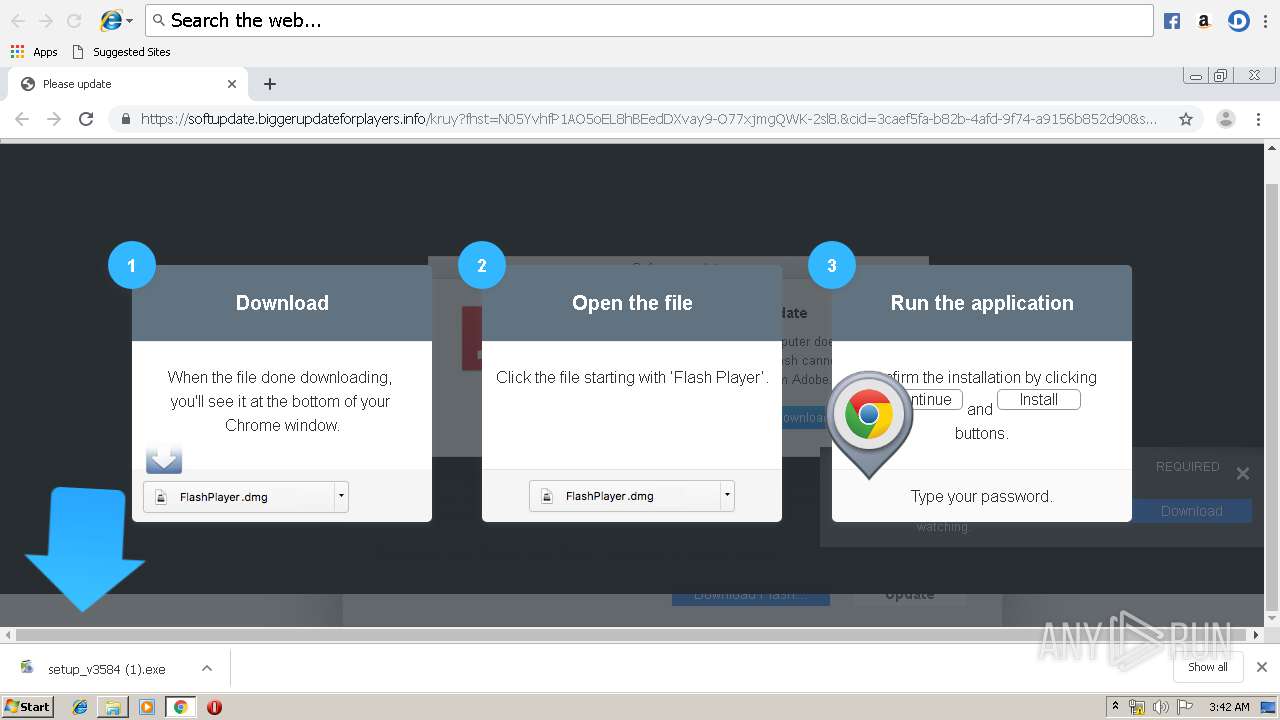Image resolution: width=1280 pixels, height=720 pixels.
Task: Go back in Chrome navigation
Action: click(x=22, y=119)
